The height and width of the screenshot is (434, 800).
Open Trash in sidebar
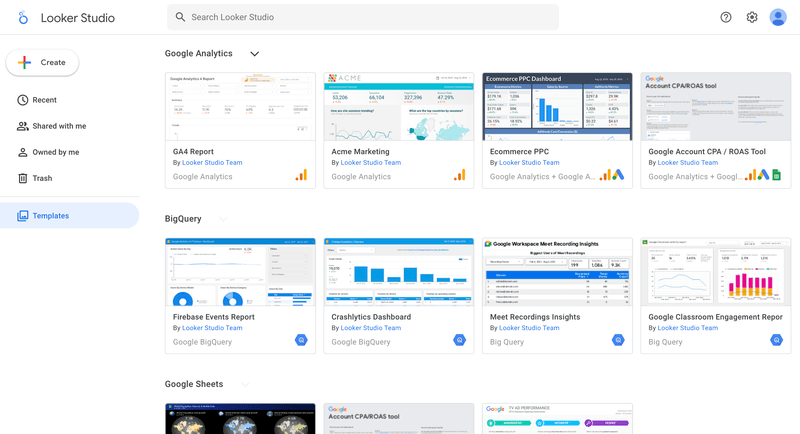[x=69, y=178]
